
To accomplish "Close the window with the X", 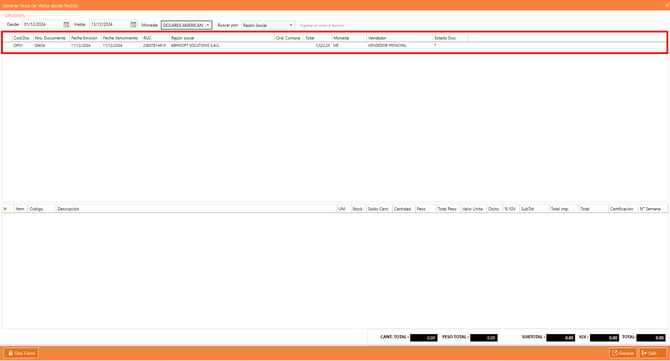I will point(667,6).
